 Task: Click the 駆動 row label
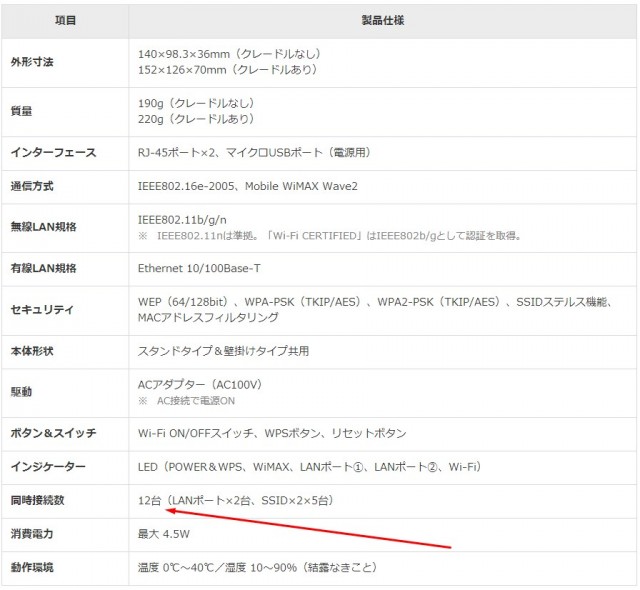(x=22, y=392)
